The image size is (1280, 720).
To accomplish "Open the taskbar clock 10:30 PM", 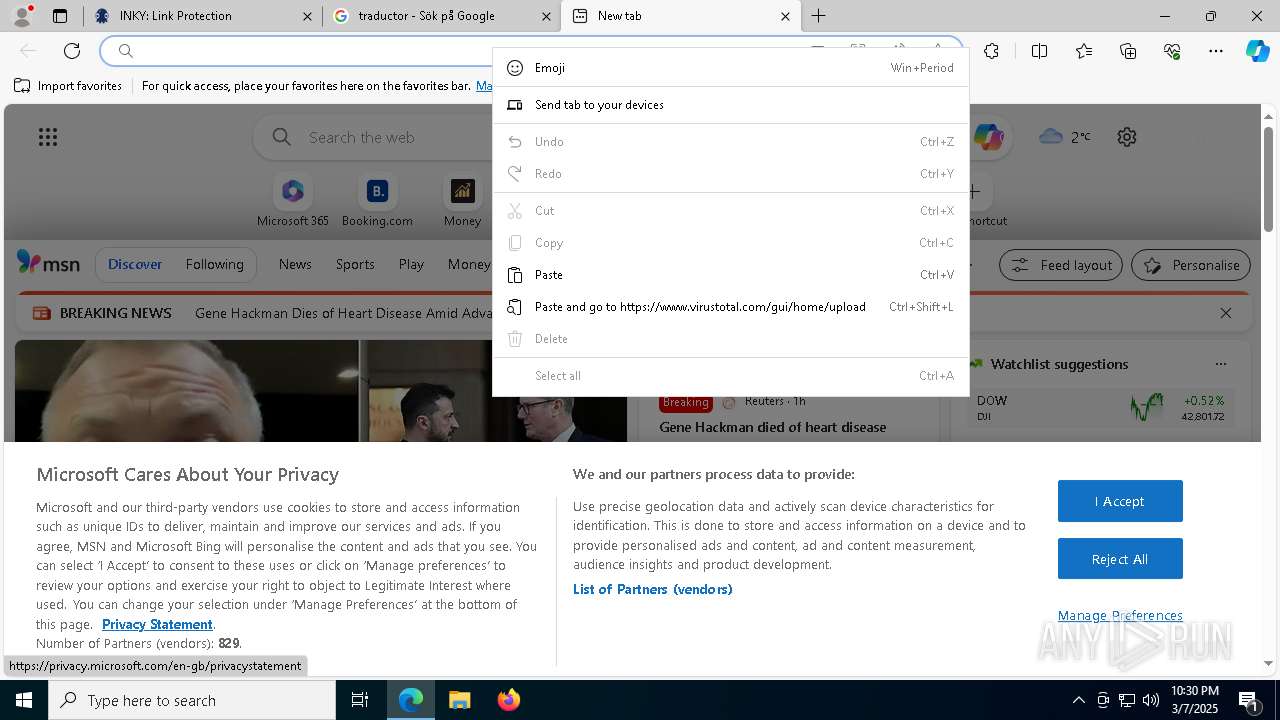I will coord(1194,700).
